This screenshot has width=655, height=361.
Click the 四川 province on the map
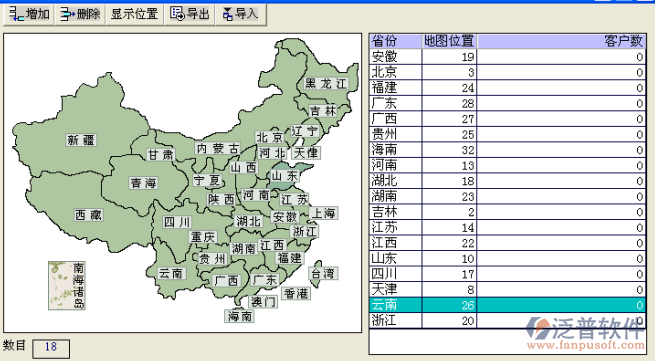177,222
